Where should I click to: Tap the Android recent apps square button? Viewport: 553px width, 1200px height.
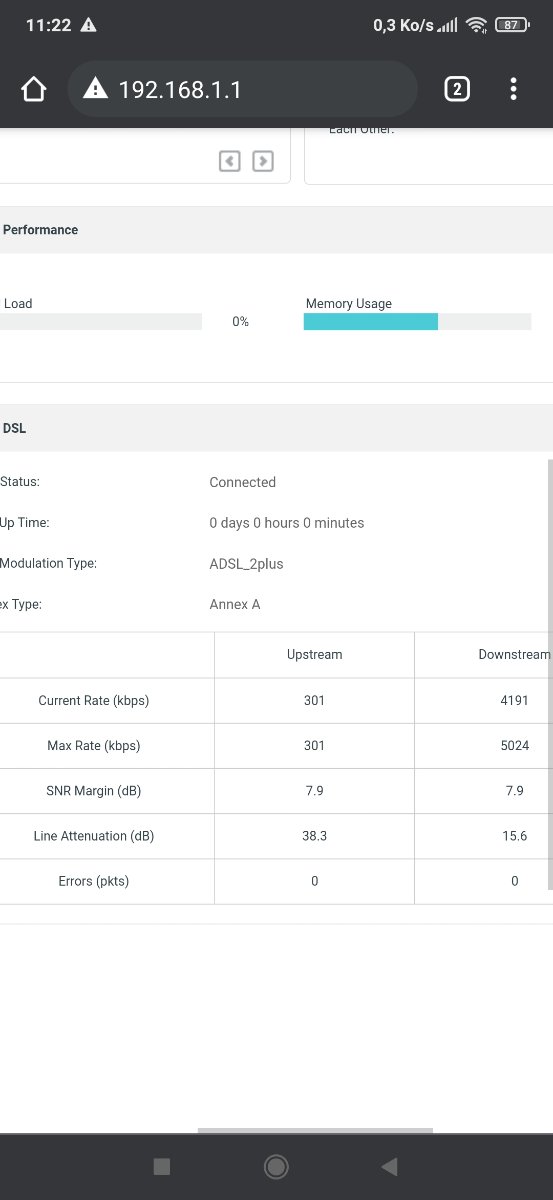click(x=162, y=1166)
